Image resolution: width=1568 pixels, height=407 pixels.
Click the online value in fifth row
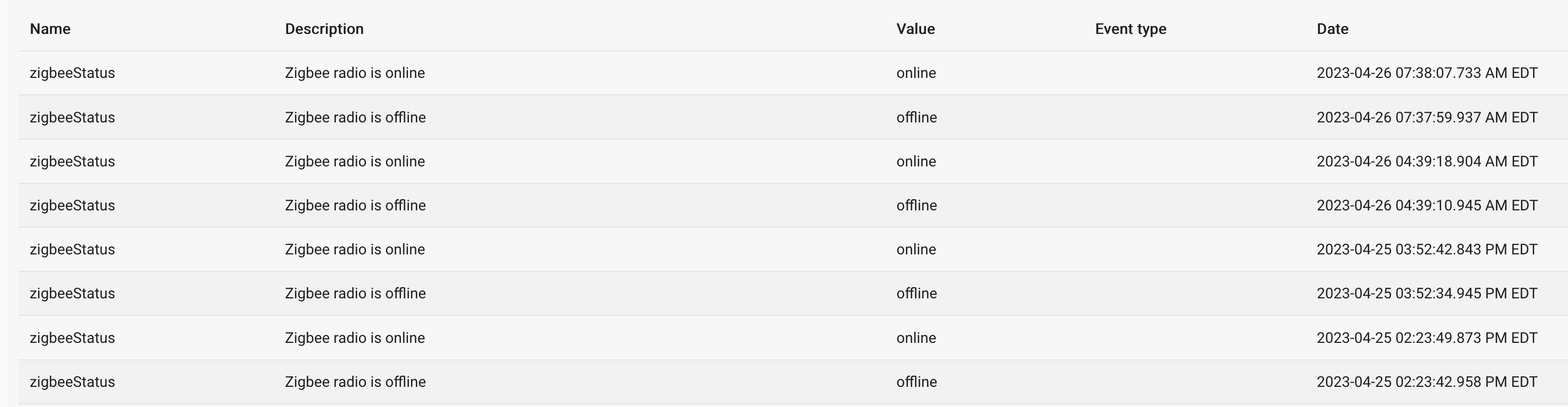tap(916, 250)
